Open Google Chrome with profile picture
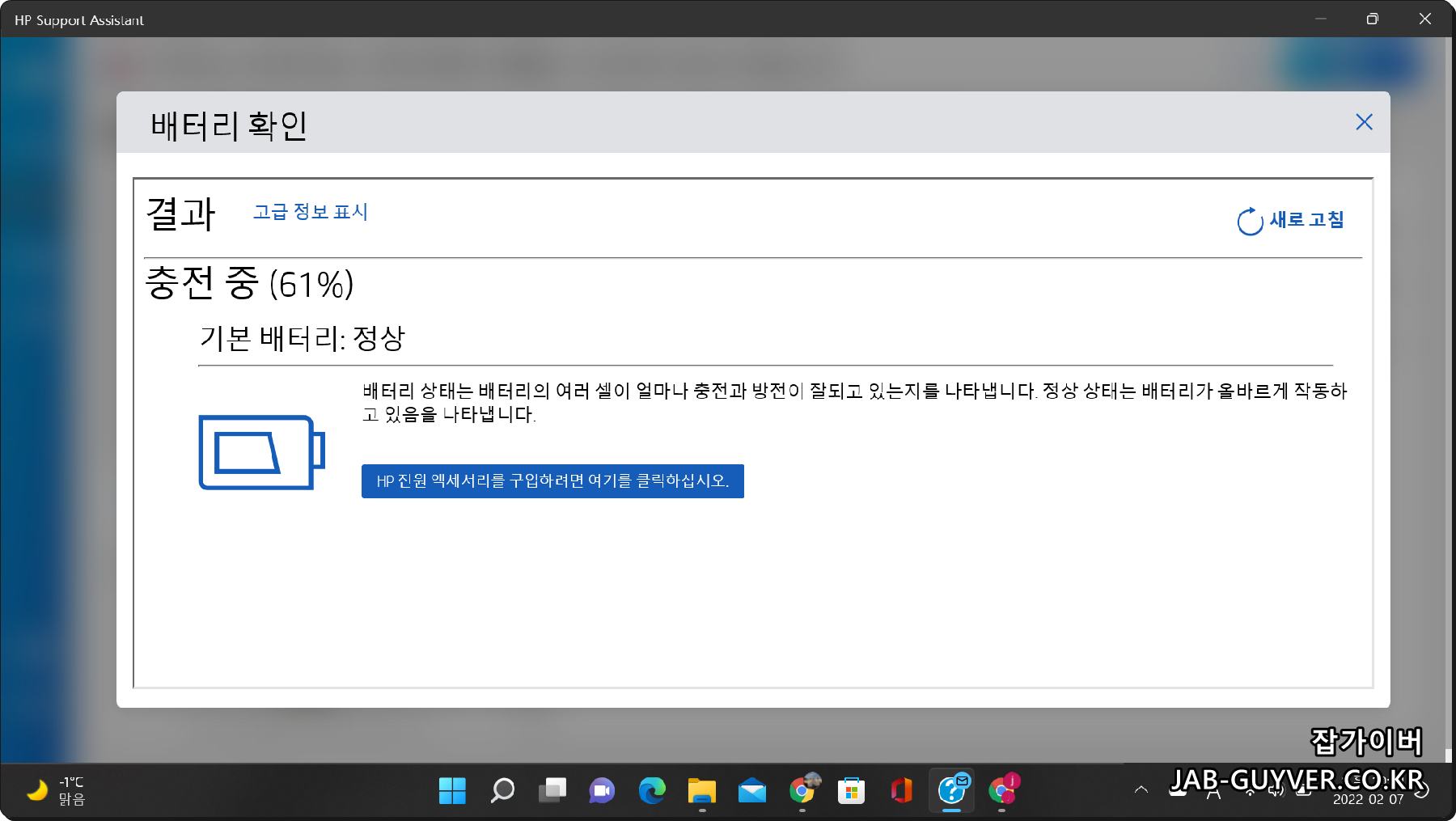The height and width of the screenshot is (821, 1456). tap(802, 790)
